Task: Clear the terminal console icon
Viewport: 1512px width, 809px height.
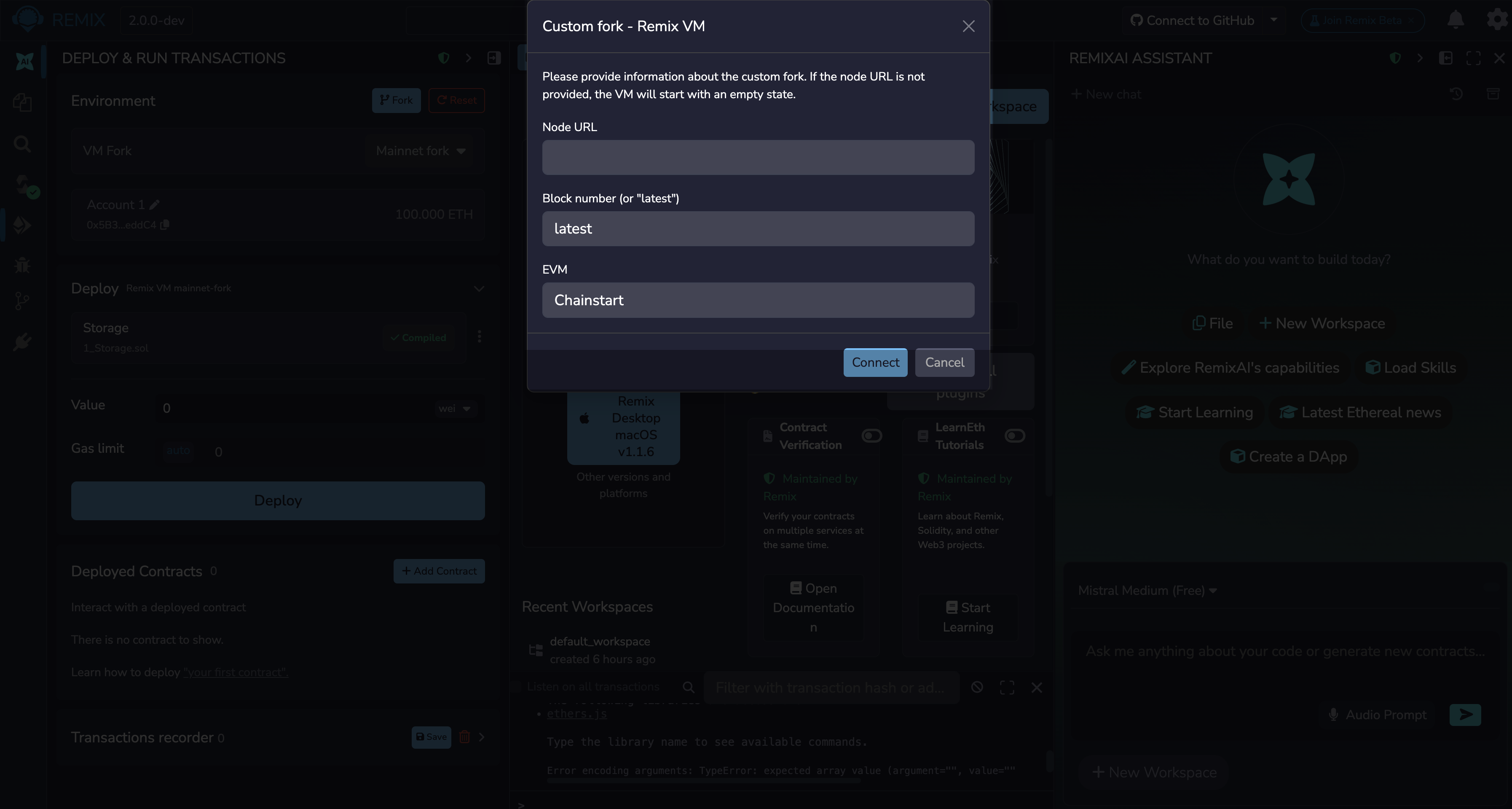Action: coord(977,688)
